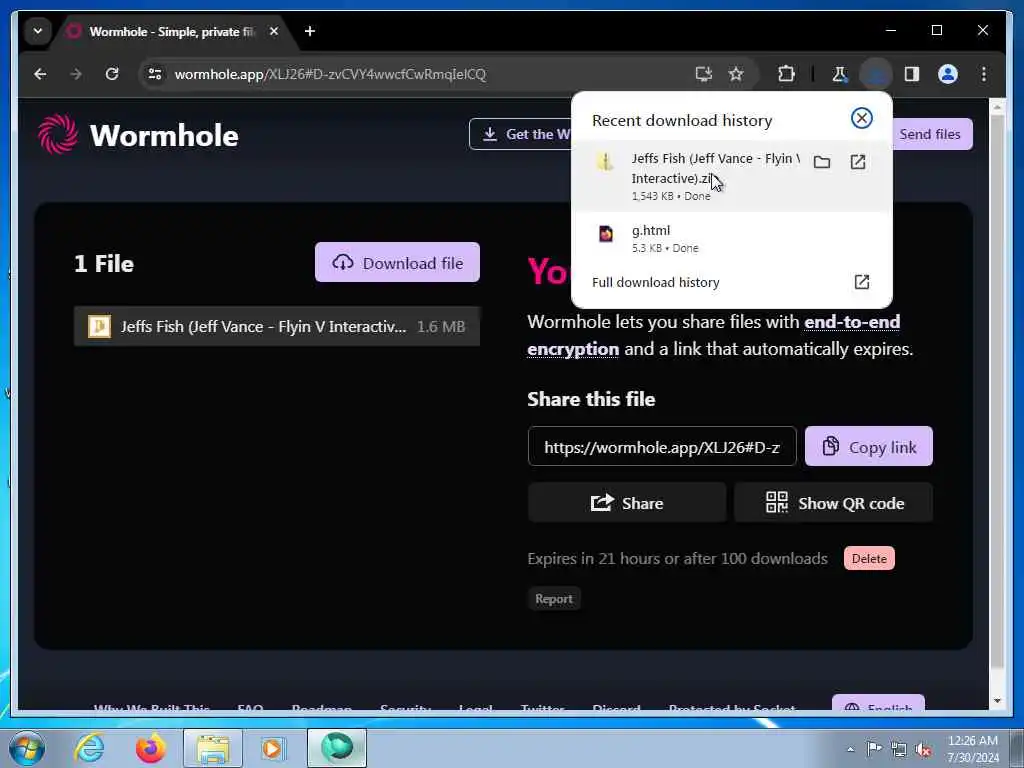Click the page scrollbar up arrow
Screen dimensions: 1024x768
[997, 106]
